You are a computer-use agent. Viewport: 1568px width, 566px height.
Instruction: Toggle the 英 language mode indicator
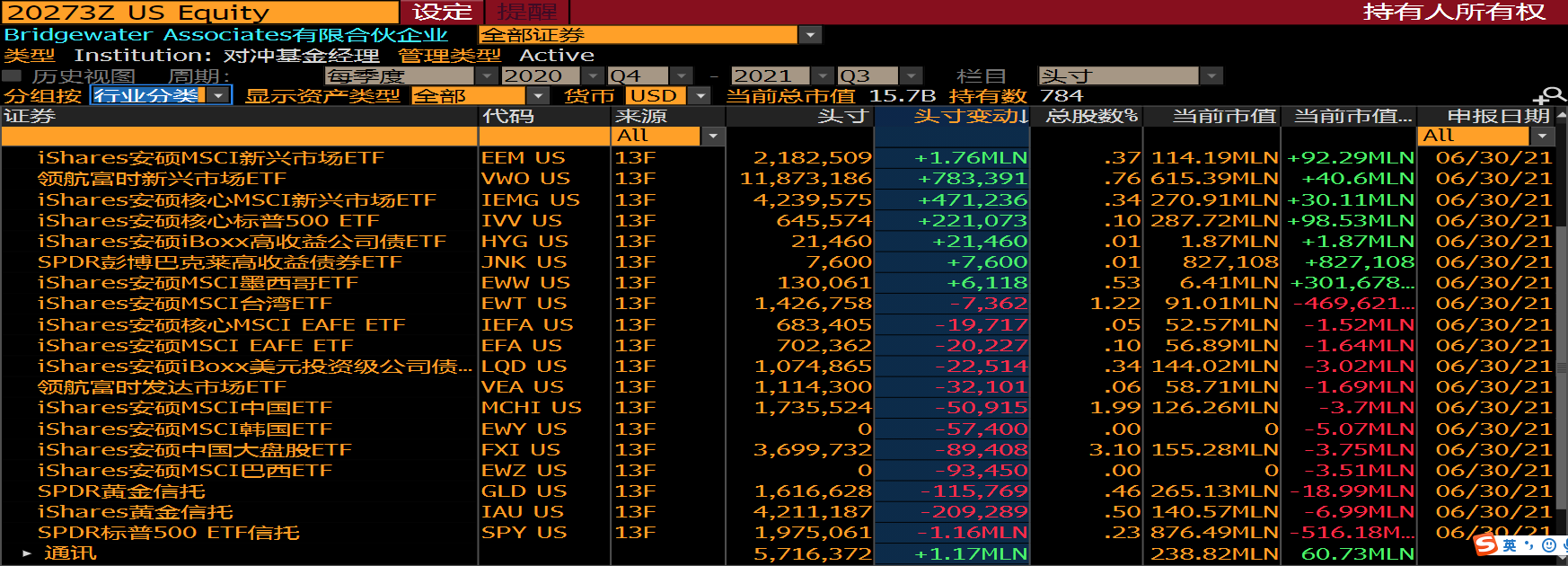pos(1509,545)
